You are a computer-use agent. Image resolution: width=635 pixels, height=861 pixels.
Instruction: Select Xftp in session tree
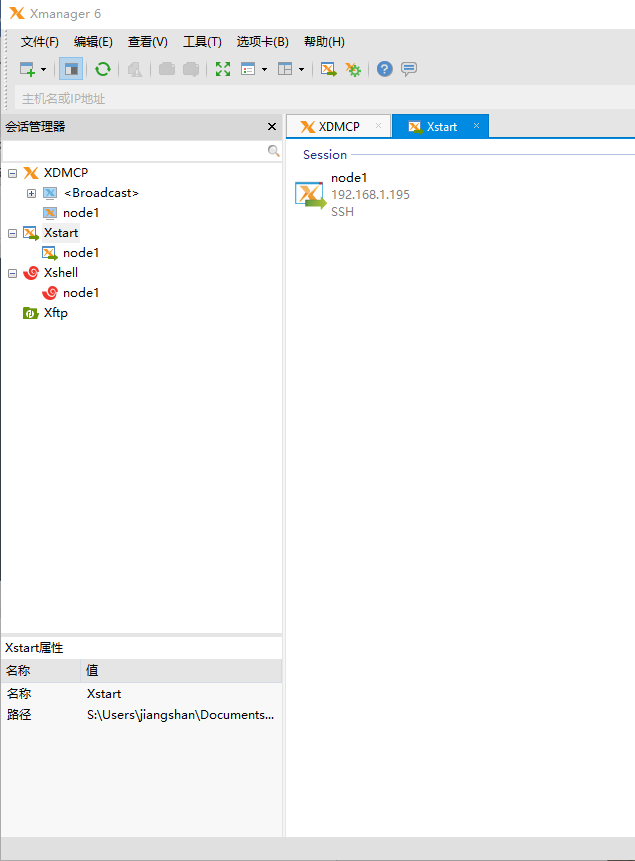pos(56,313)
